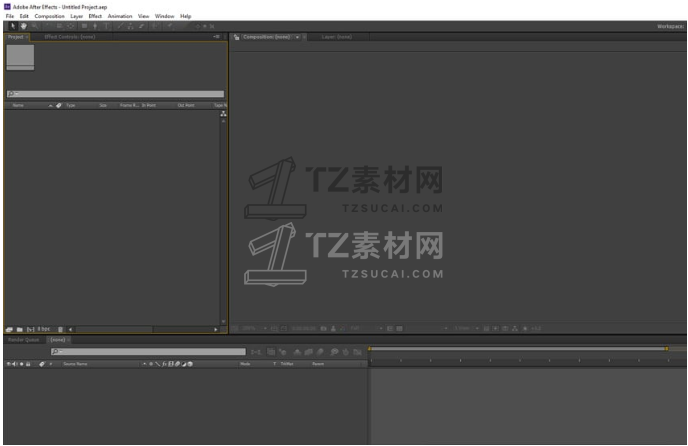Create a new composition from Project footer
This screenshot has height=446, width=688.
click(x=30, y=329)
